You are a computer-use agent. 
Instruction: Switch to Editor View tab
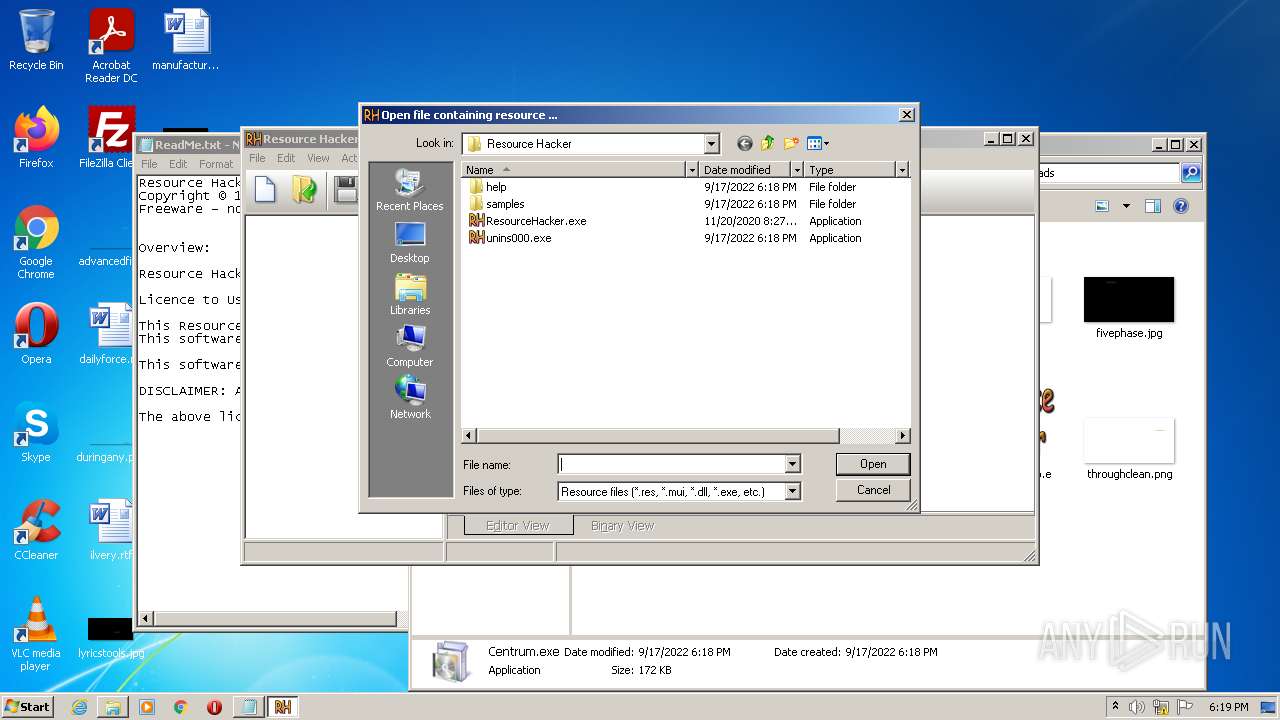click(518, 525)
